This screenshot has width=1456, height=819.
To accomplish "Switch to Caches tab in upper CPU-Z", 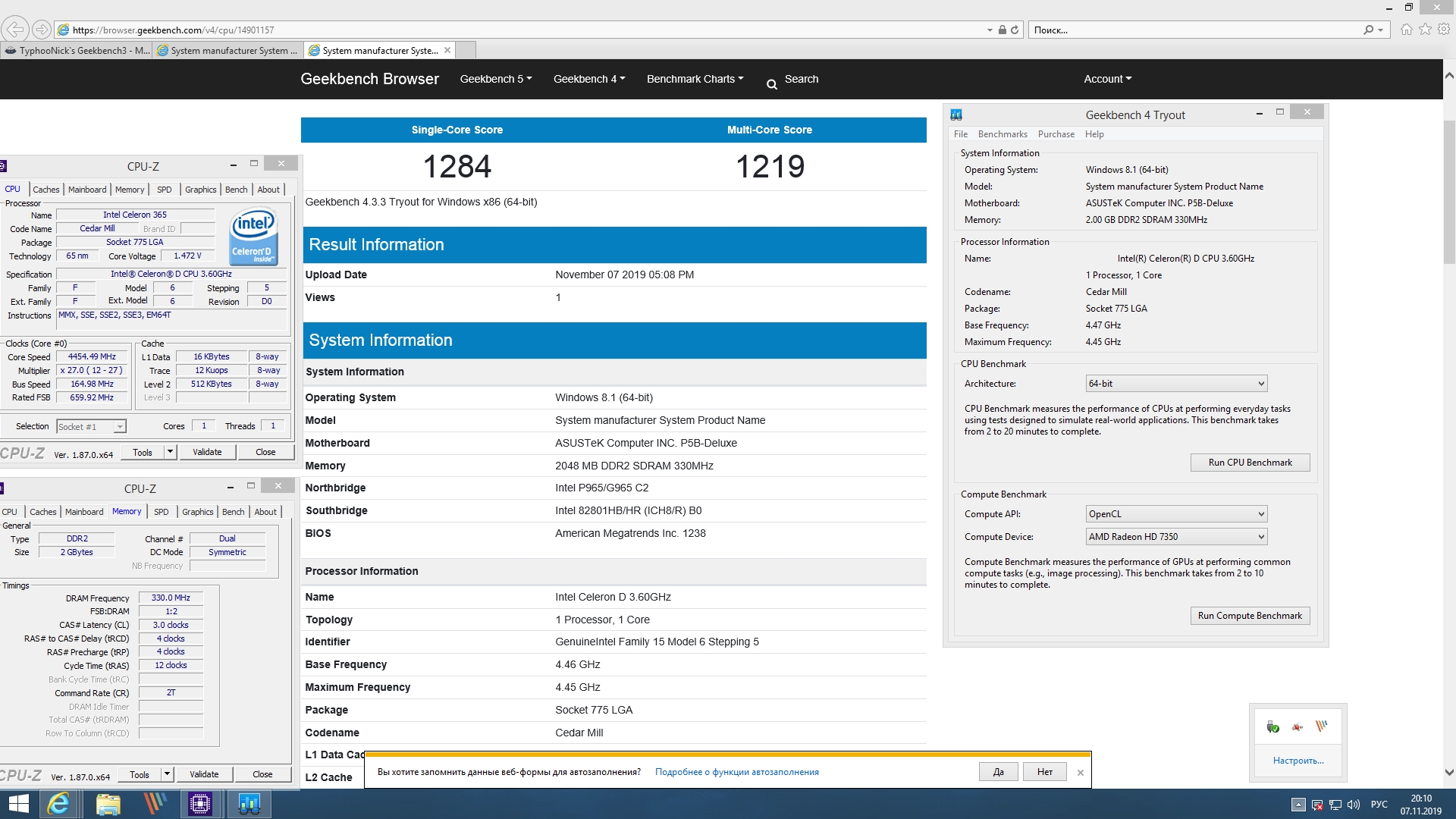I will pos(46,190).
